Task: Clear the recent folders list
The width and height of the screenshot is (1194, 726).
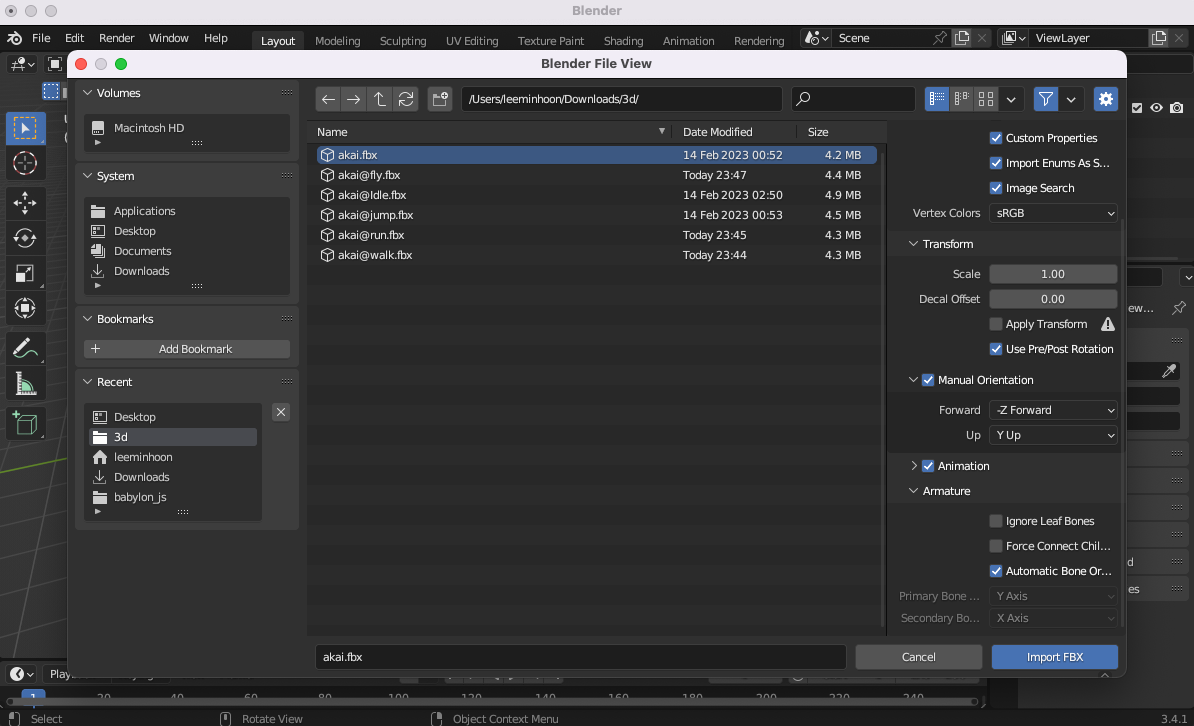Action: point(281,412)
